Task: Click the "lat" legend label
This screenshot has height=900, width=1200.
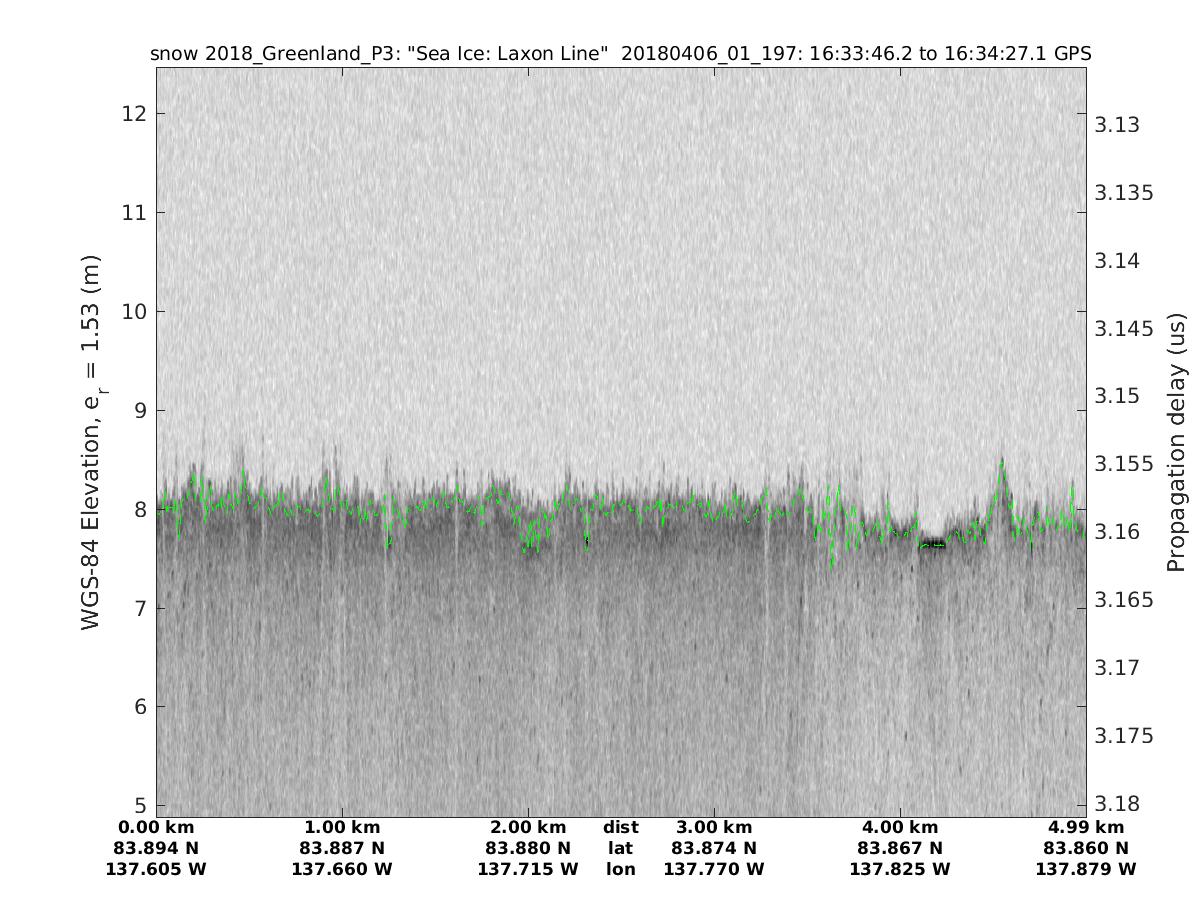Action: point(621,848)
